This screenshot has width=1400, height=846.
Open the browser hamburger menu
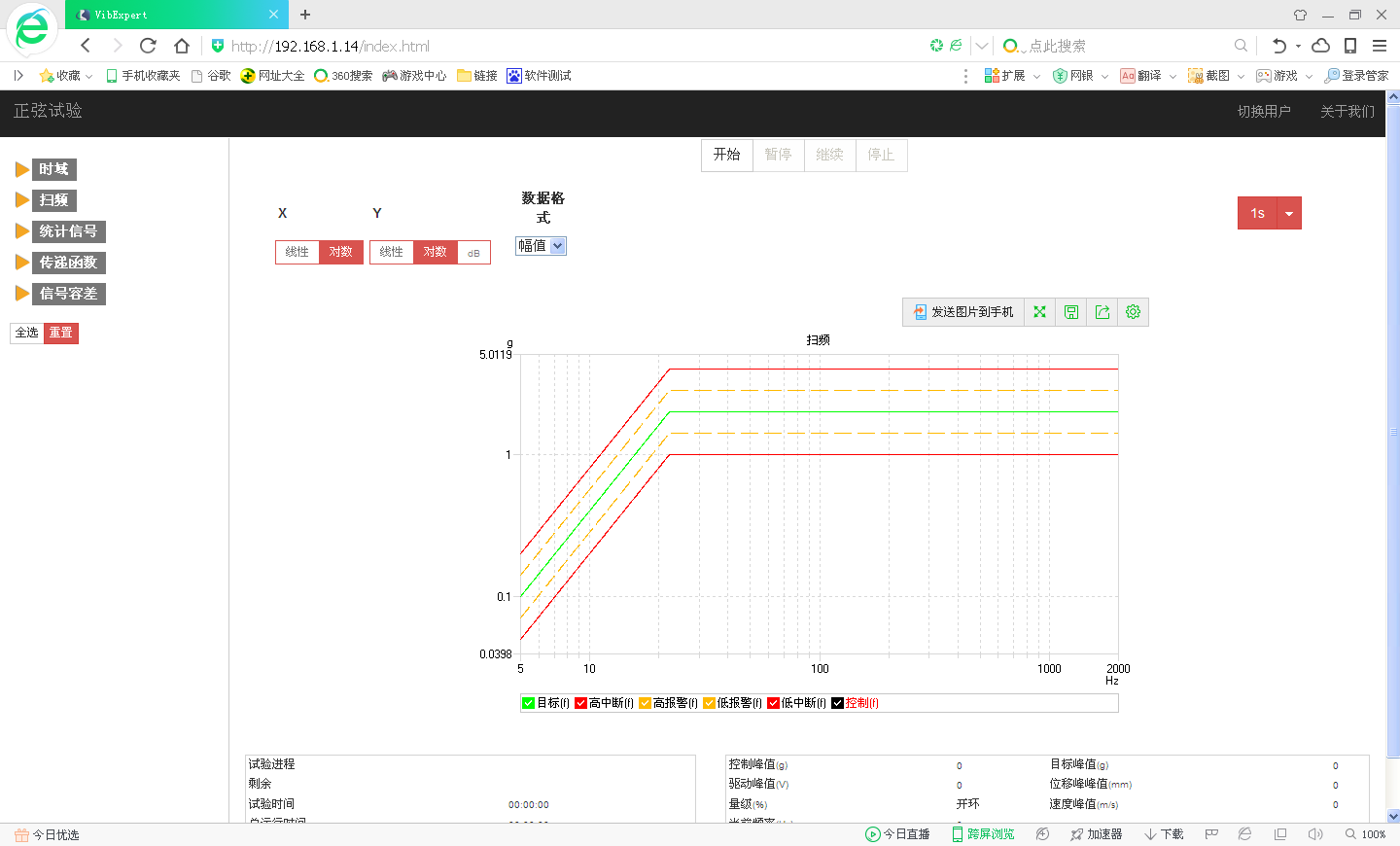click(x=1380, y=46)
